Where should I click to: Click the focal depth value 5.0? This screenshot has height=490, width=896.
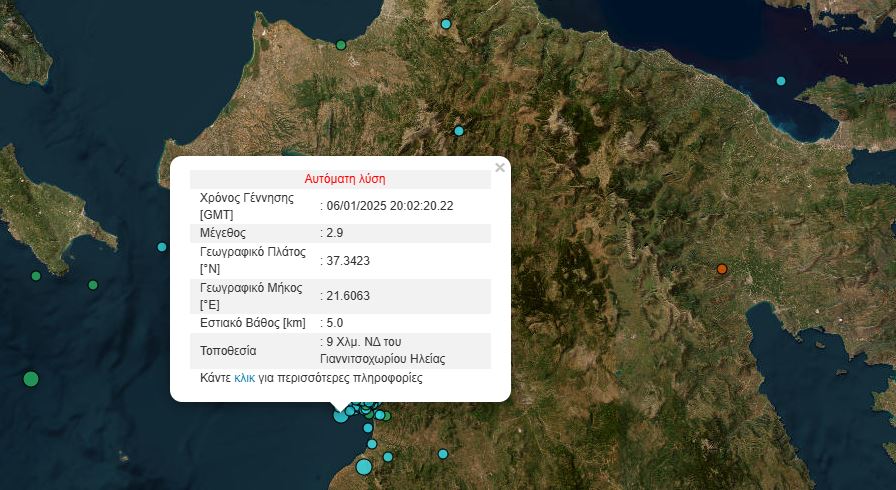coord(335,323)
